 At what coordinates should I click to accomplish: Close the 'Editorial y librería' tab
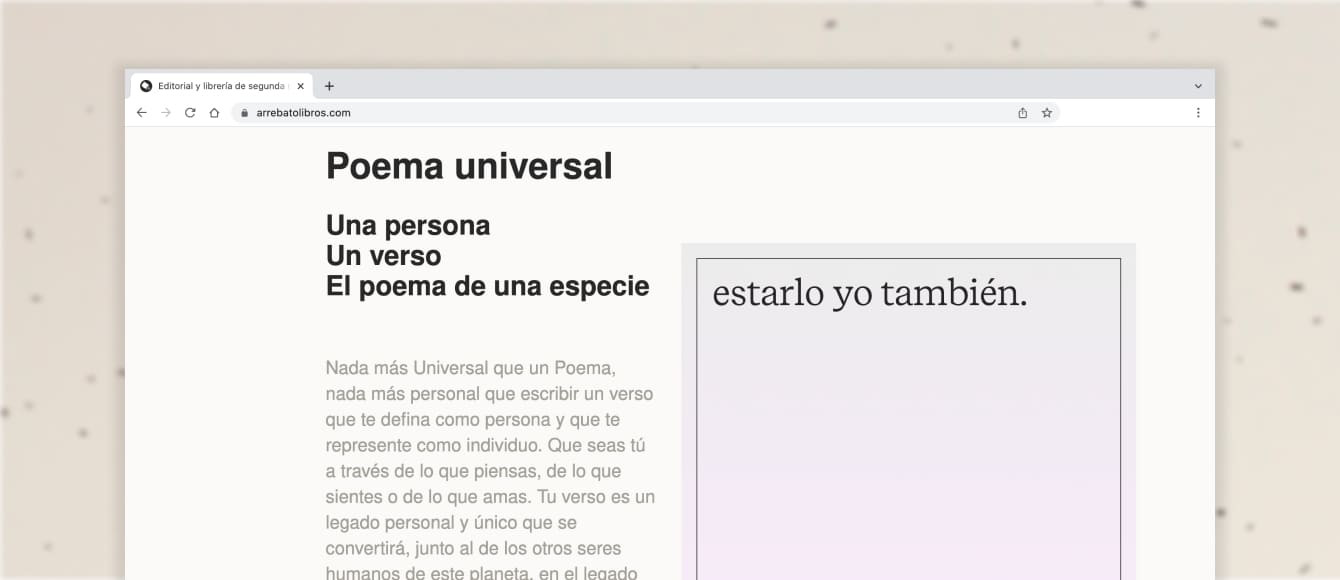pyautogui.click(x=300, y=86)
